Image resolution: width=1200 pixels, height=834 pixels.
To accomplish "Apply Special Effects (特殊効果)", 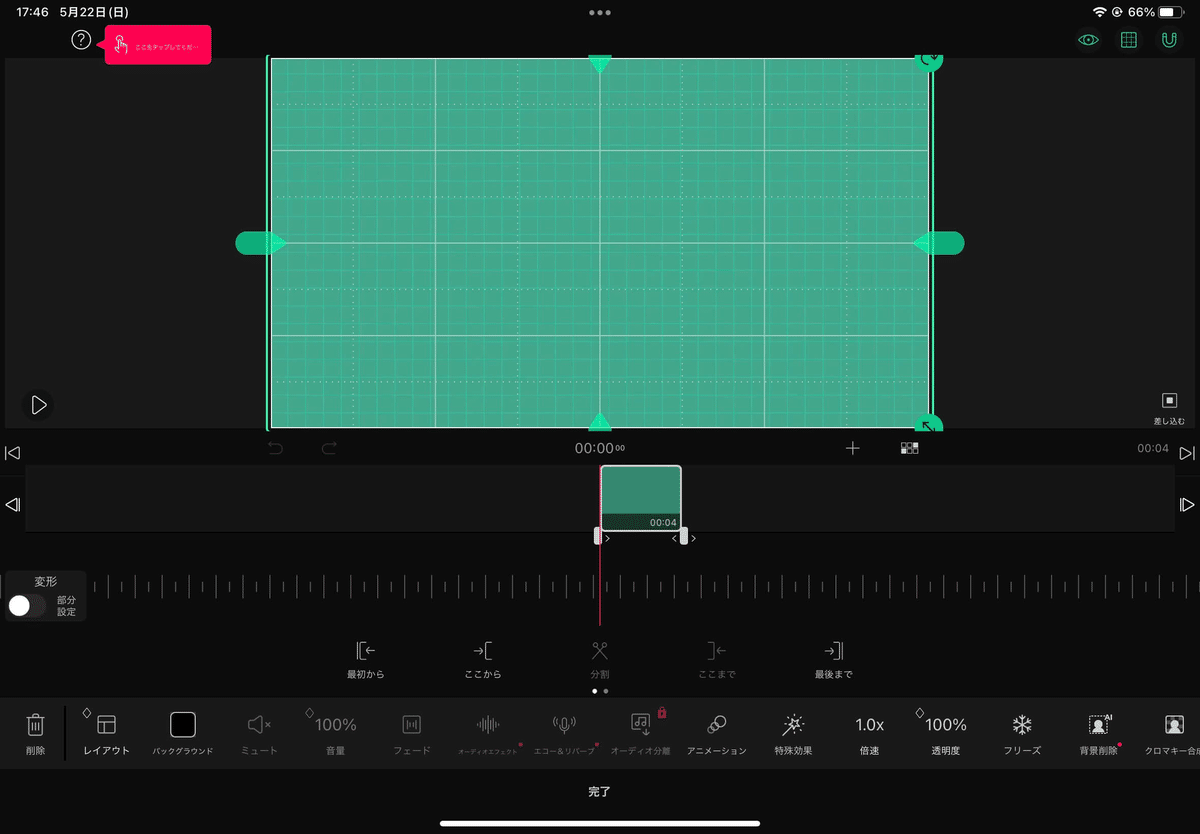I will (x=791, y=733).
